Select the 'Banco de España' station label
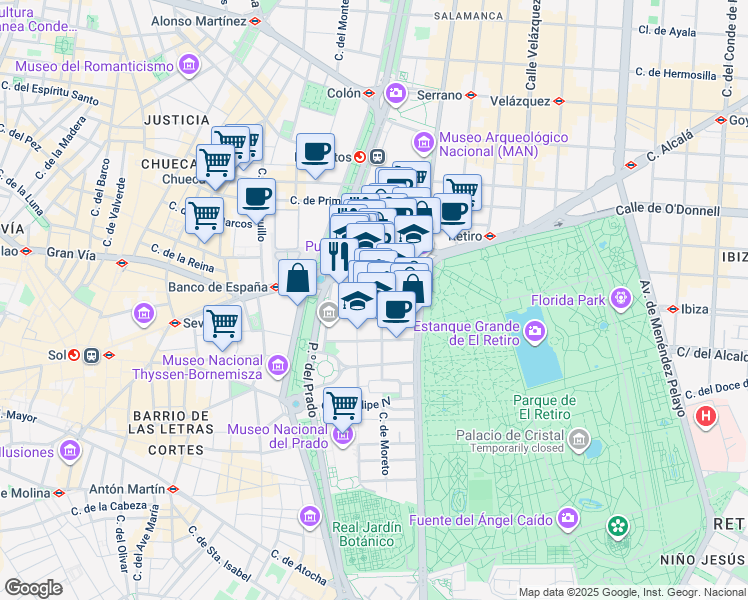 218,287
